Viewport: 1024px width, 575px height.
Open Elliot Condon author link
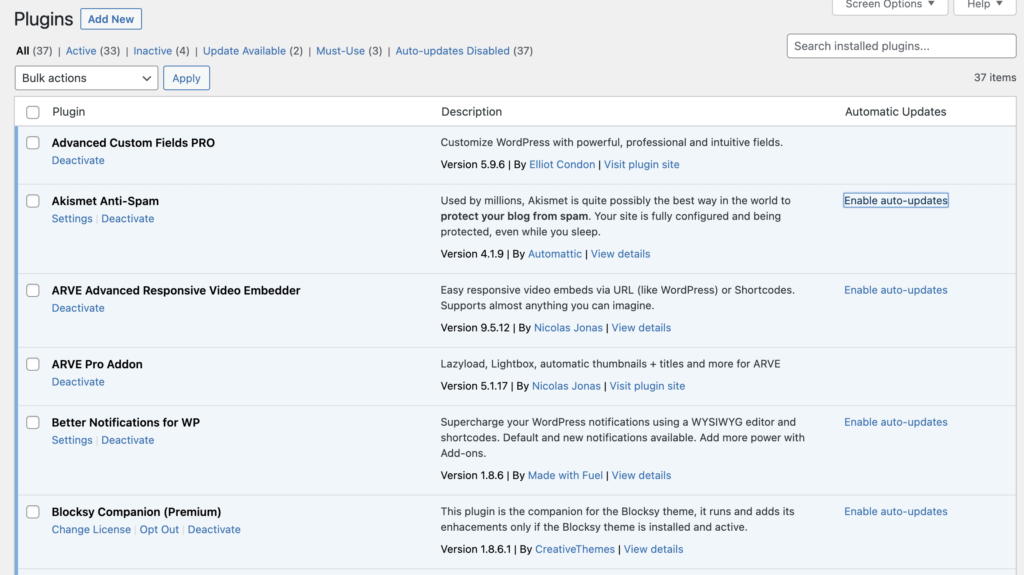tap(562, 164)
